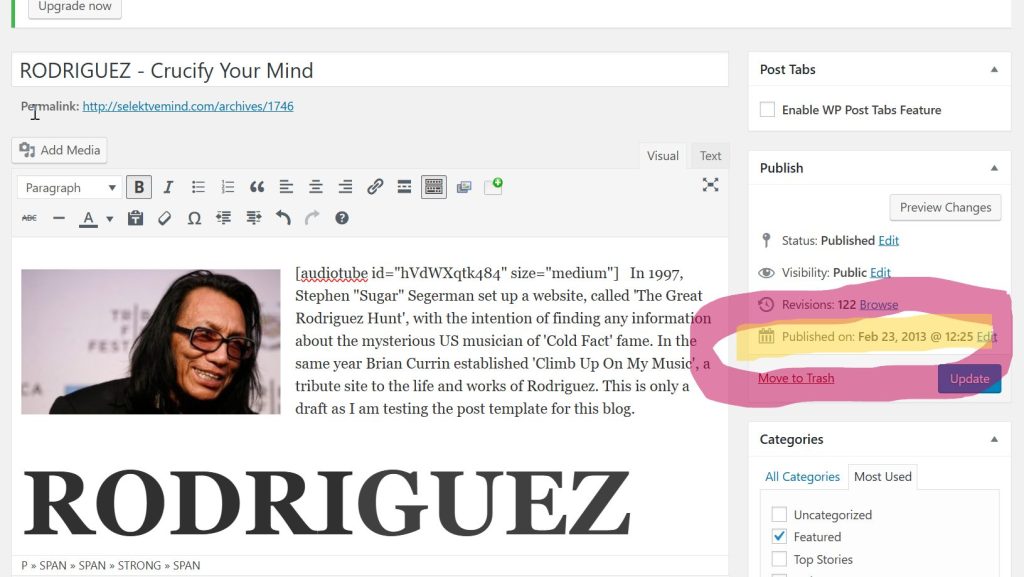Redo the last undone edit
The width and height of the screenshot is (1024, 577).
click(x=312, y=218)
